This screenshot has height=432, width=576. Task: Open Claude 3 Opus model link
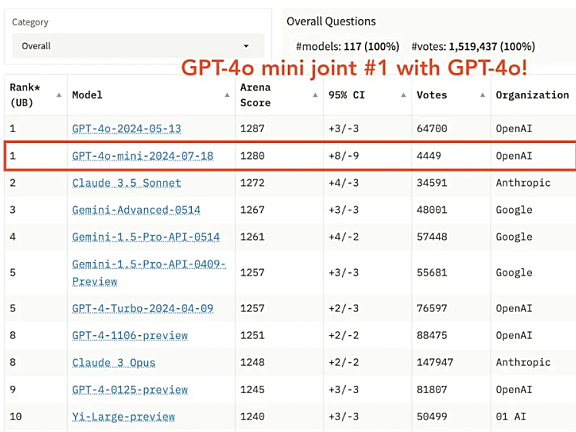114,363
